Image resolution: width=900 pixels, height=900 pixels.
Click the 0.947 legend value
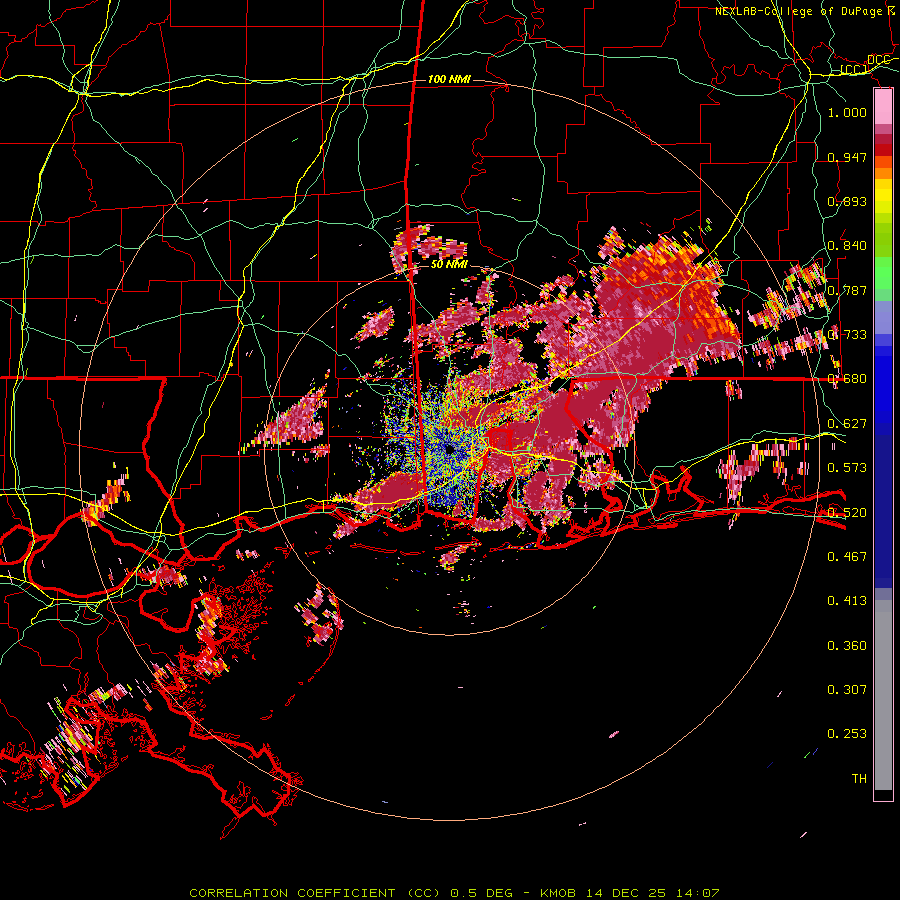click(x=847, y=157)
